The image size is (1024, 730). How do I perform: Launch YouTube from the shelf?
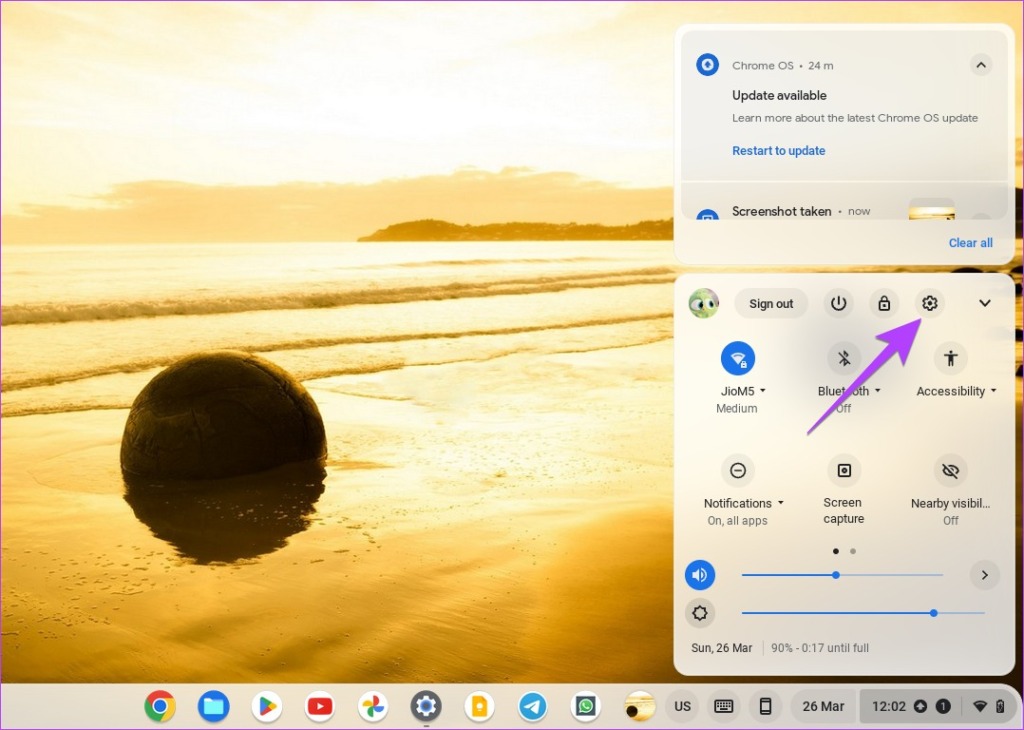(x=320, y=707)
